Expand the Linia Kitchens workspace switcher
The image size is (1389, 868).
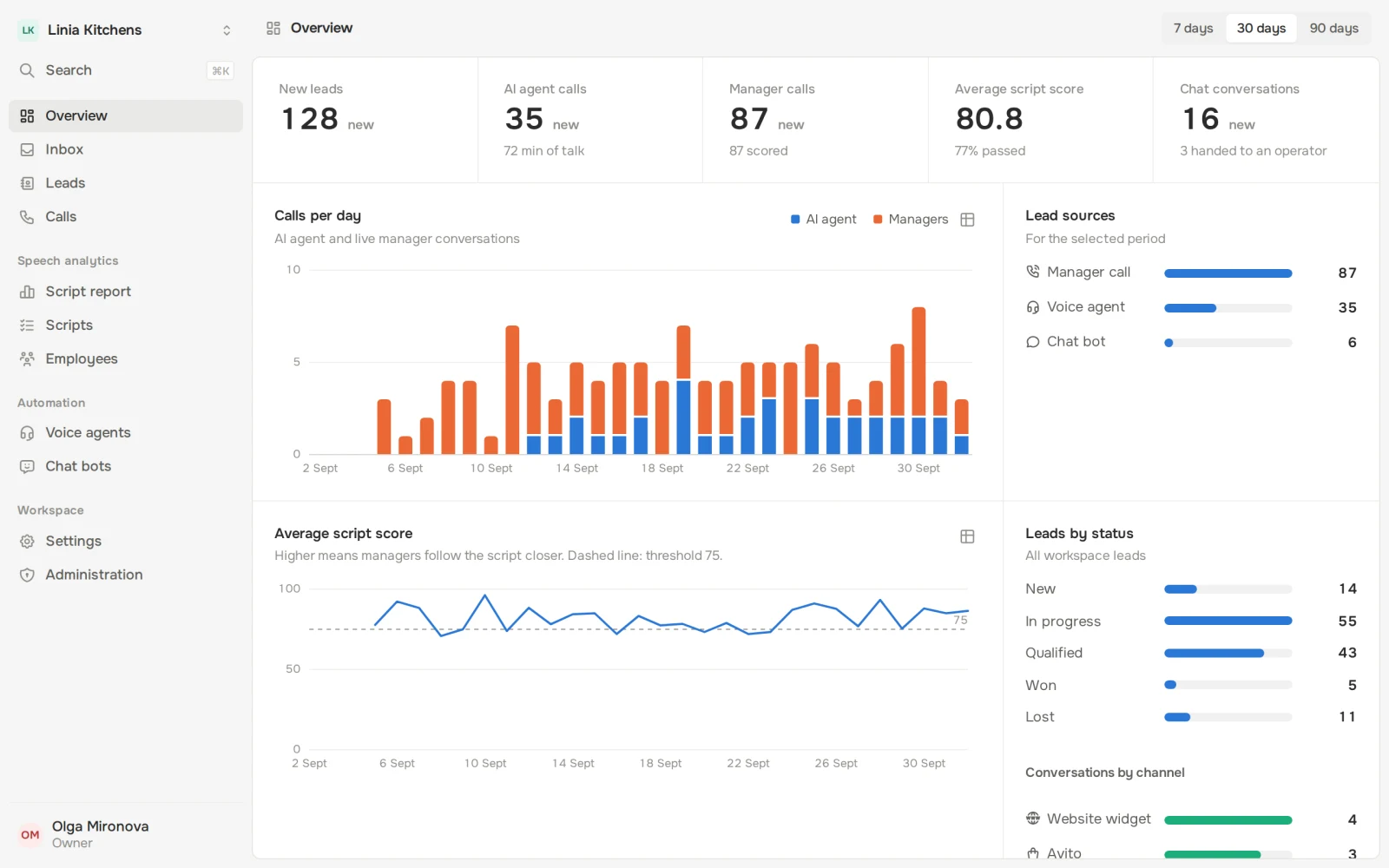(x=126, y=30)
